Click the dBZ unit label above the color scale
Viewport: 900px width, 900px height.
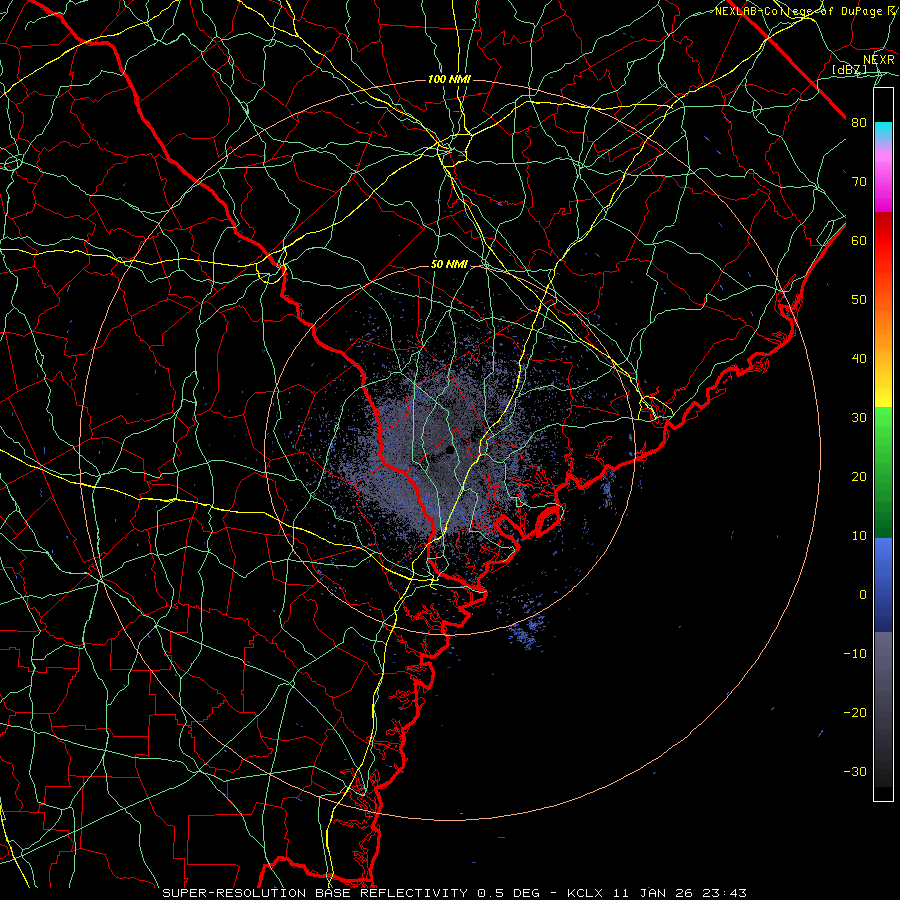(x=849, y=69)
